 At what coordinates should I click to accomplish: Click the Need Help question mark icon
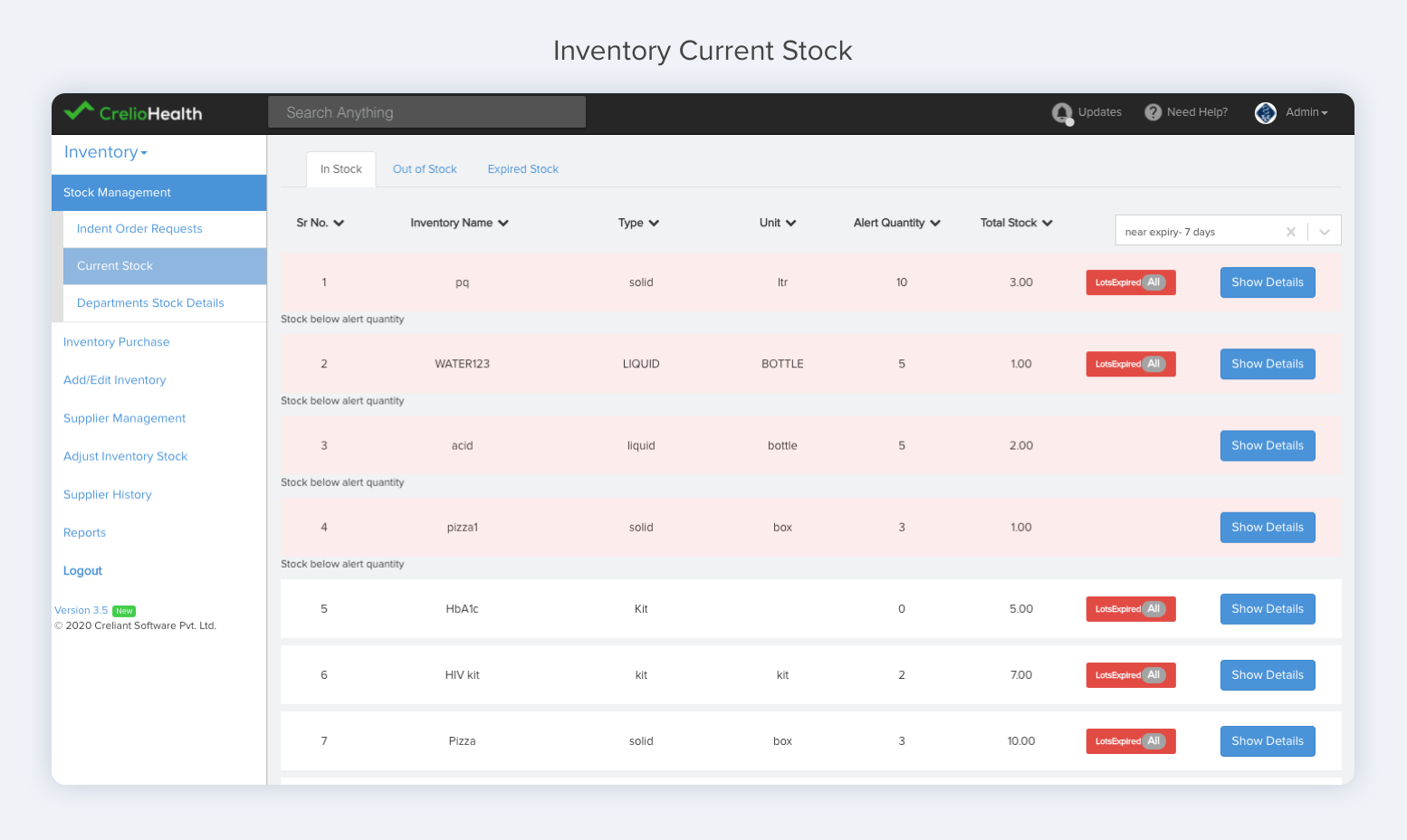click(1153, 112)
